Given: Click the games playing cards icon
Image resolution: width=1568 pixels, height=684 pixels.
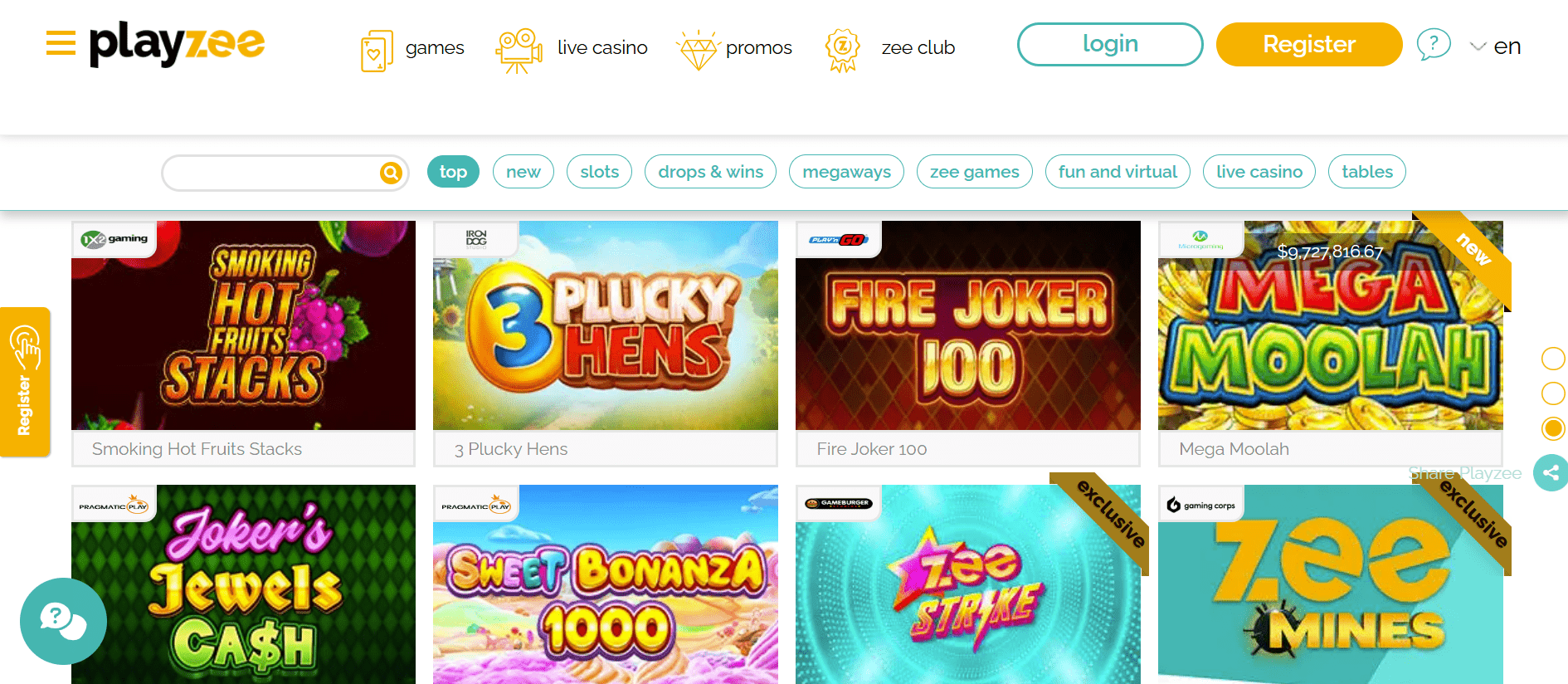Looking at the screenshot, I should coord(376,51).
